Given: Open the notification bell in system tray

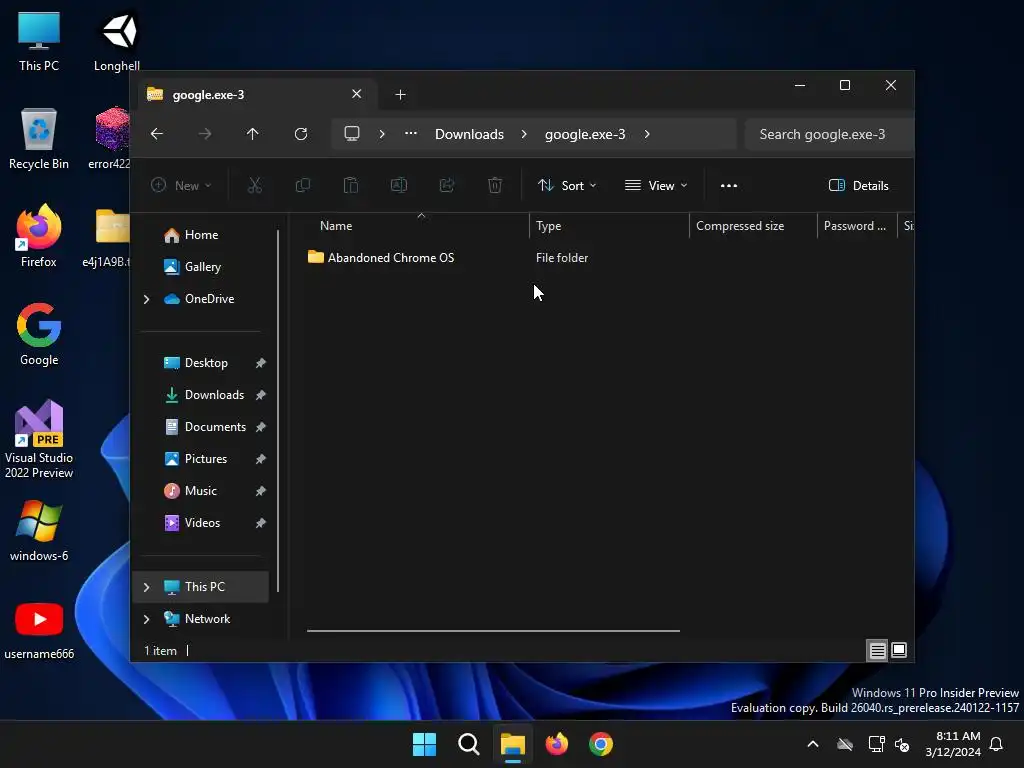Looking at the screenshot, I should (x=997, y=744).
